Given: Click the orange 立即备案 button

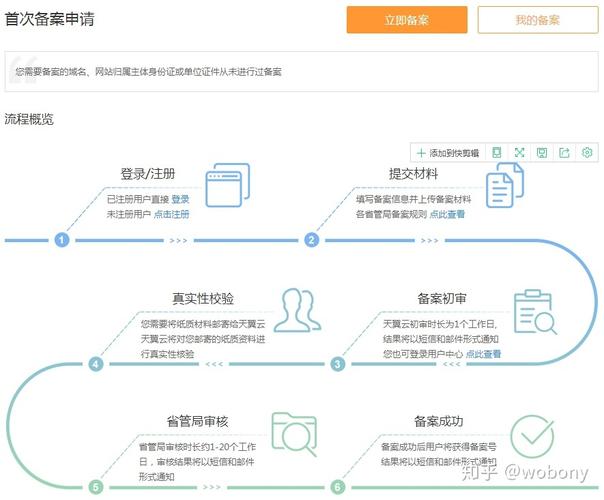Looking at the screenshot, I should pos(407,20).
